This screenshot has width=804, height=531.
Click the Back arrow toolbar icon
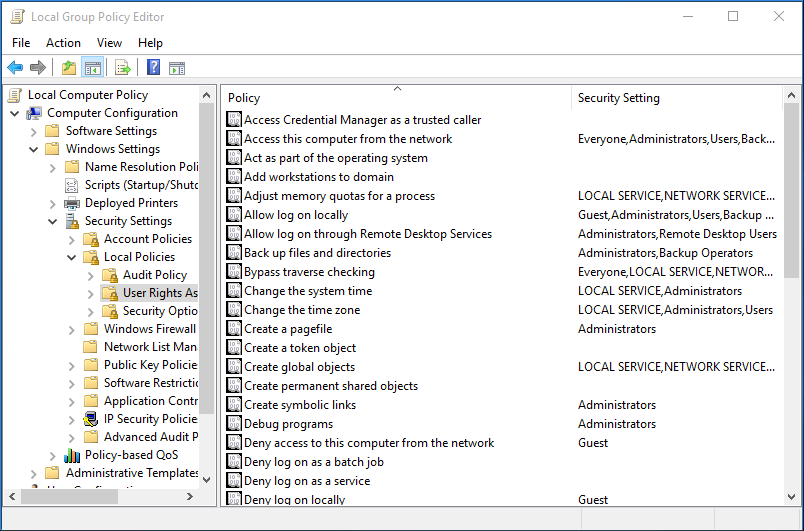pyautogui.click(x=15, y=68)
